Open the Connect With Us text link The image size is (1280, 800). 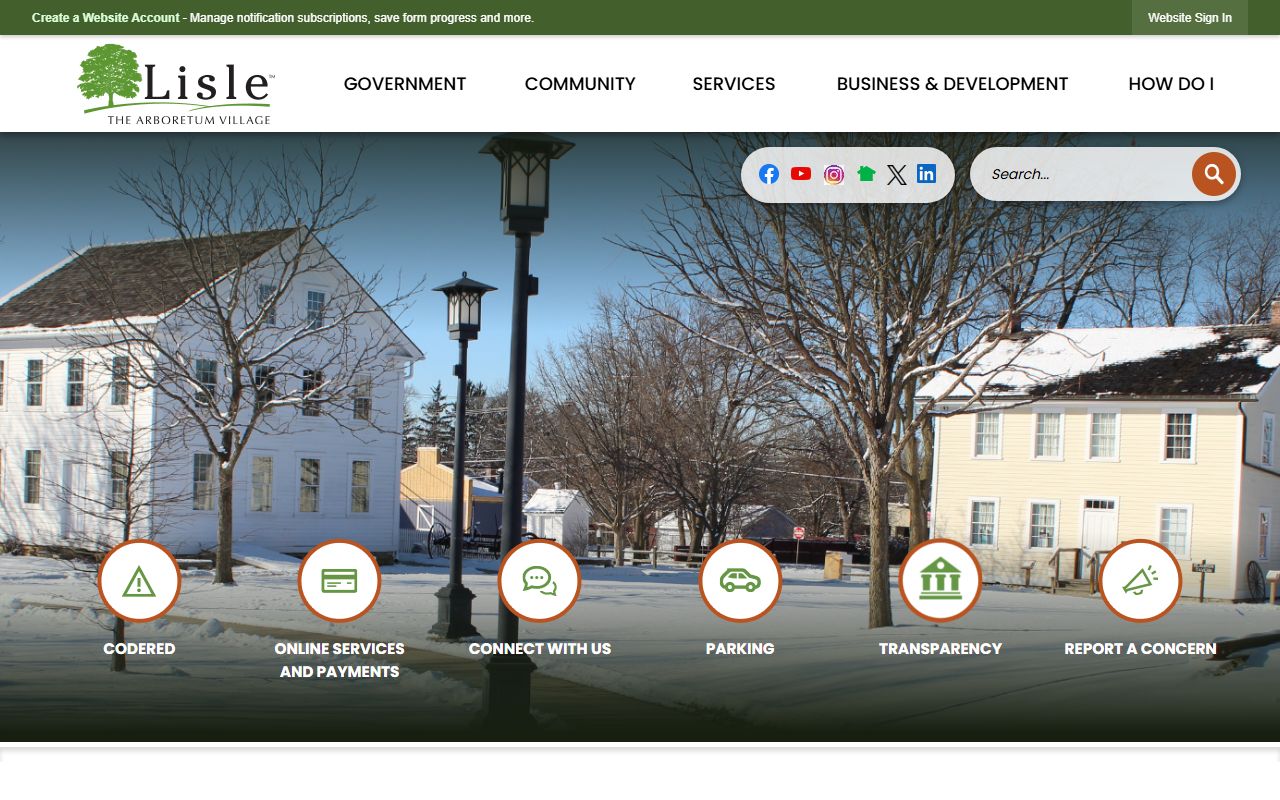click(540, 649)
